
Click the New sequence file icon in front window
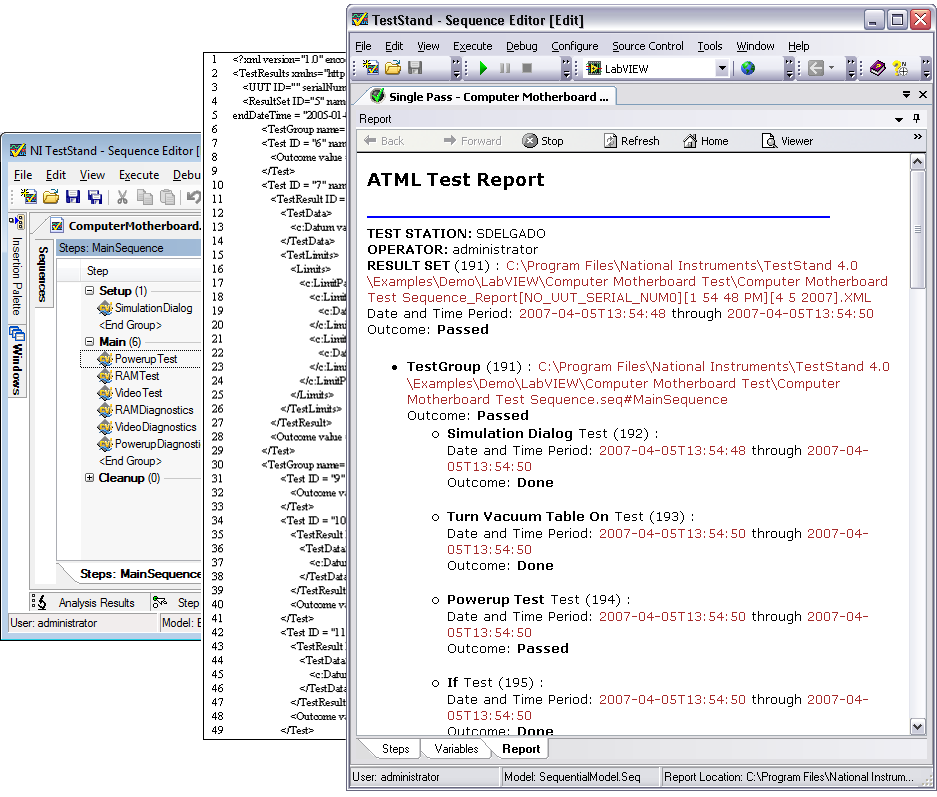click(x=370, y=69)
